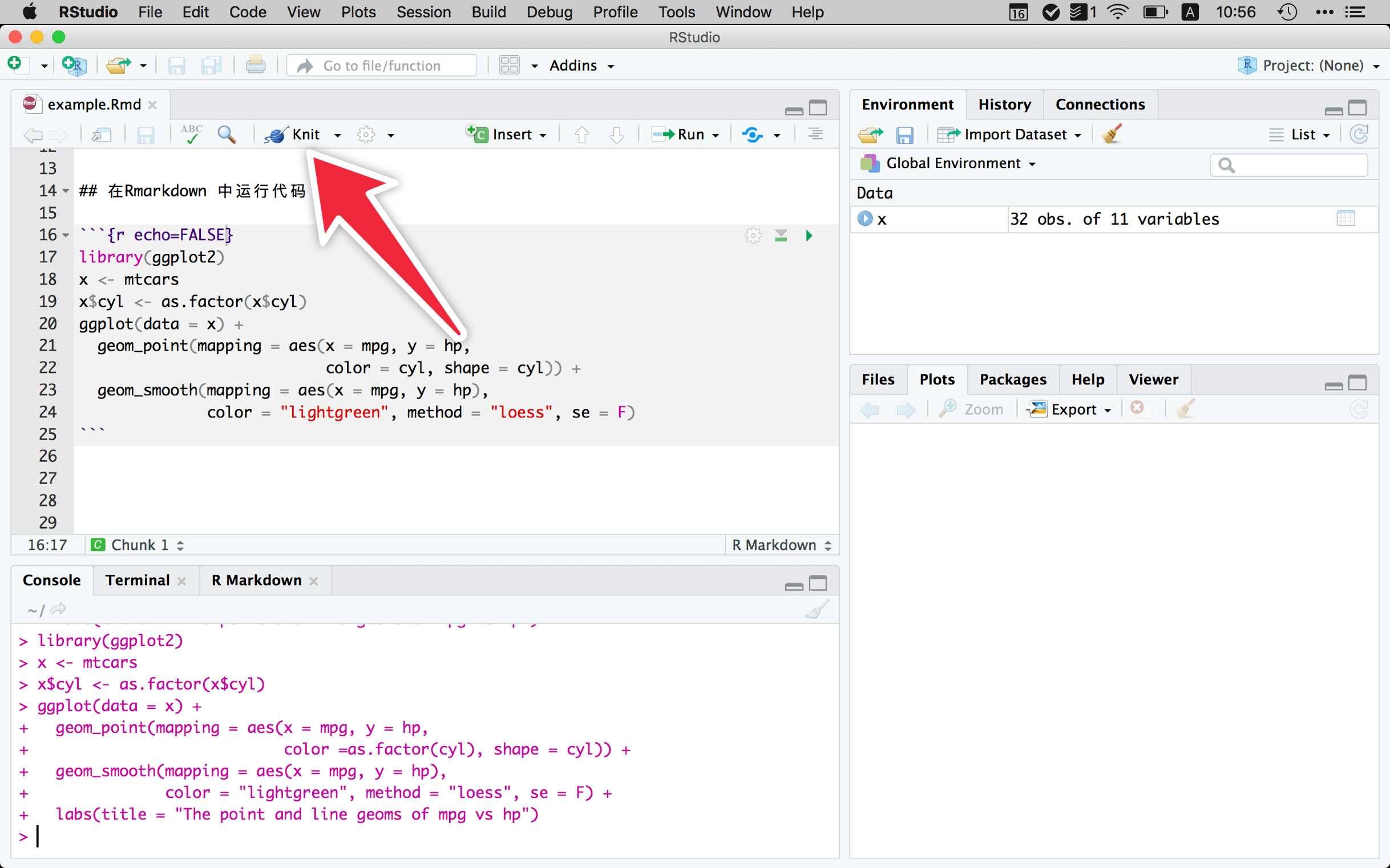Run spell check ABC icon
The height and width of the screenshot is (868, 1390).
191,135
